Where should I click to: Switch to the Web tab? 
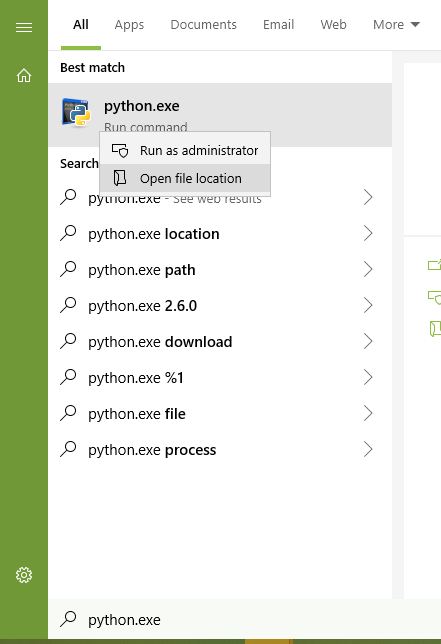333,25
